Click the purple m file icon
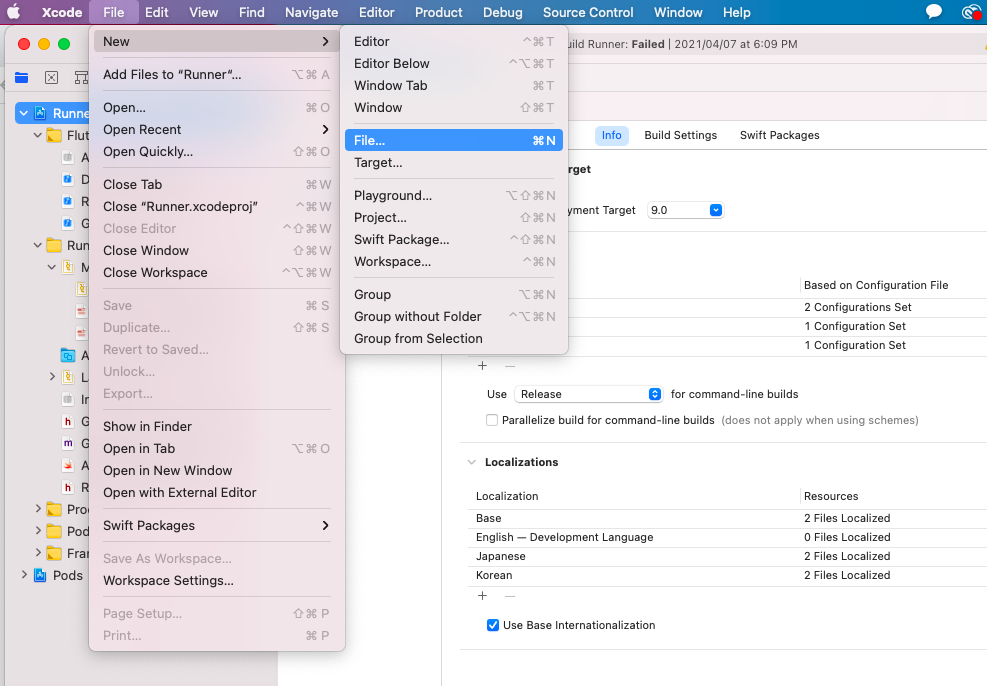 [x=68, y=443]
